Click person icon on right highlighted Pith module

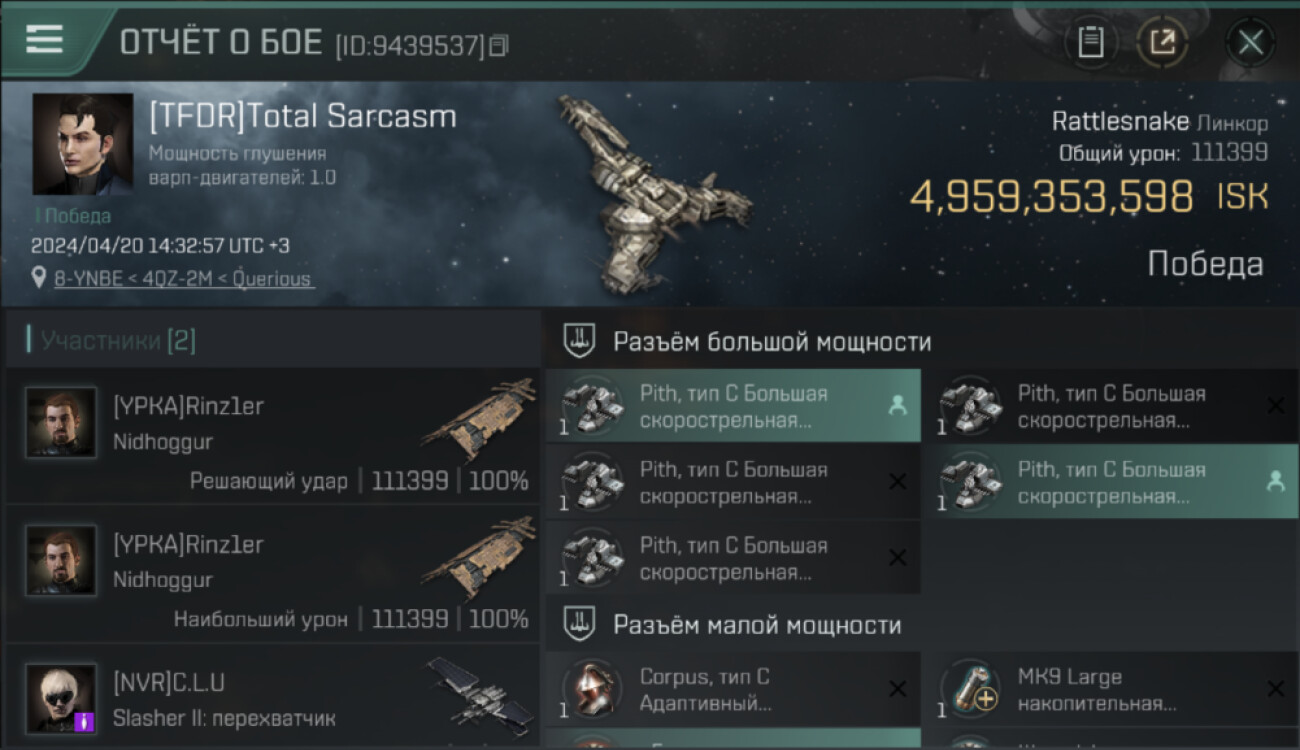pos(1276,481)
